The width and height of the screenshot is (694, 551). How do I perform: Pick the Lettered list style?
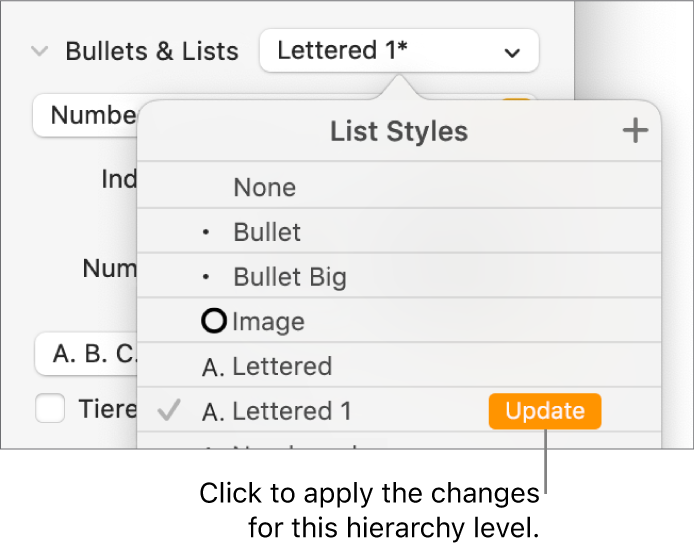[281, 366]
